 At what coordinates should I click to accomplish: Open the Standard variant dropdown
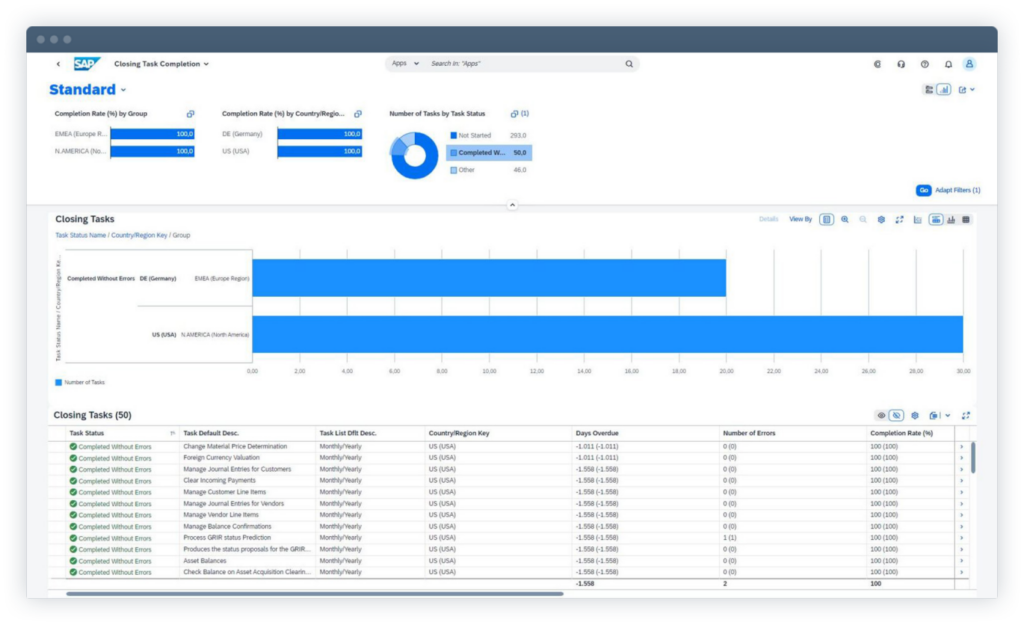point(123,90)
